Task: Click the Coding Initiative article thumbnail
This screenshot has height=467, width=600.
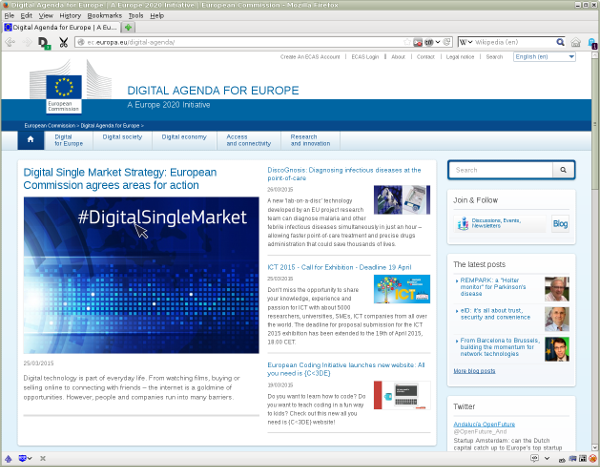Action: 402,395
